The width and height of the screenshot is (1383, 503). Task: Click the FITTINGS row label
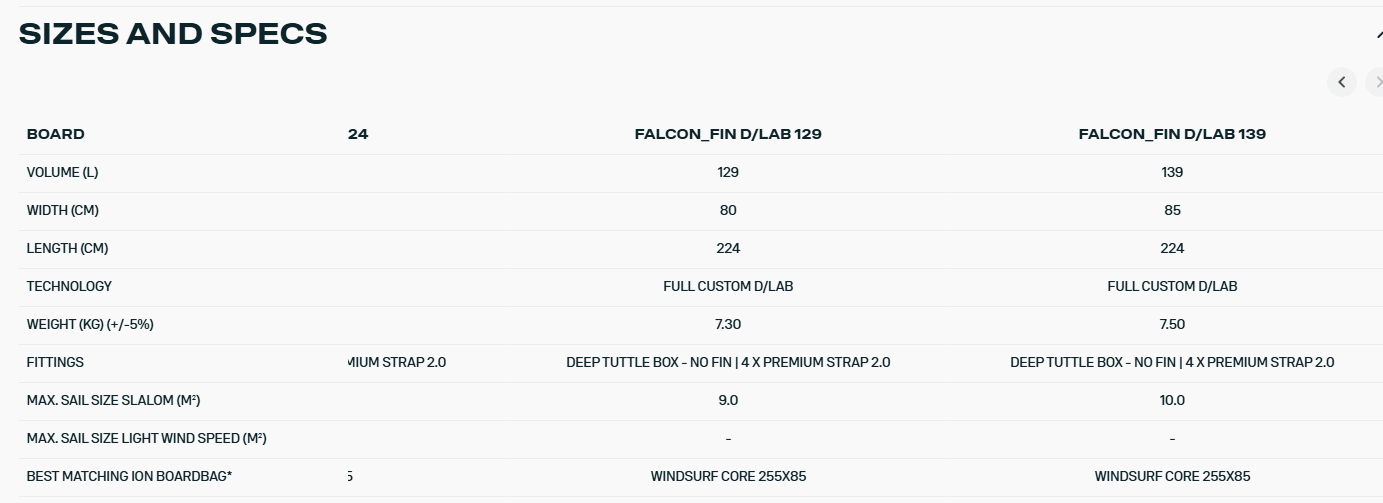tap(55, 362)
